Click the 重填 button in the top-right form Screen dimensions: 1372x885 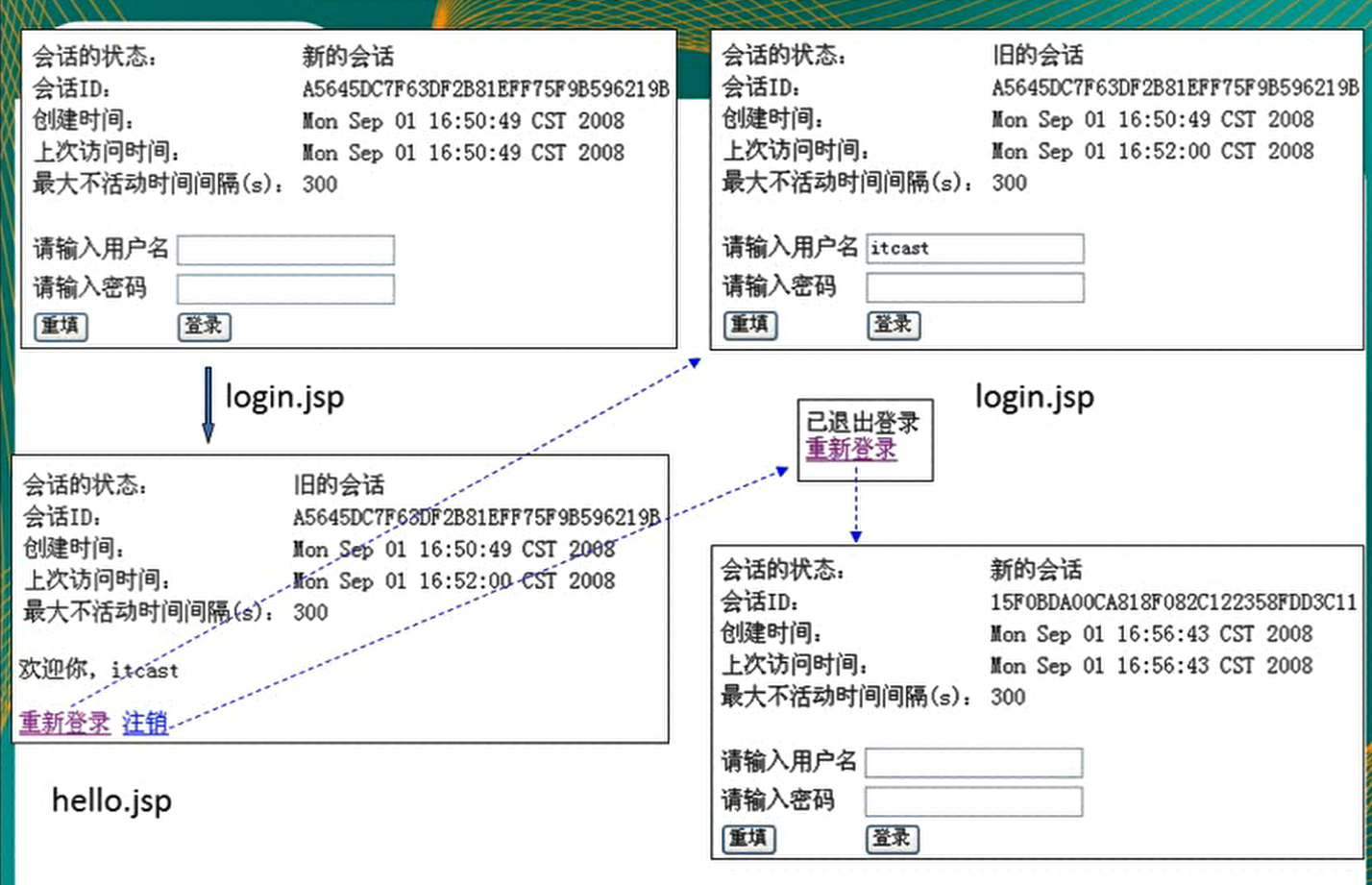[x=749, y=325]
